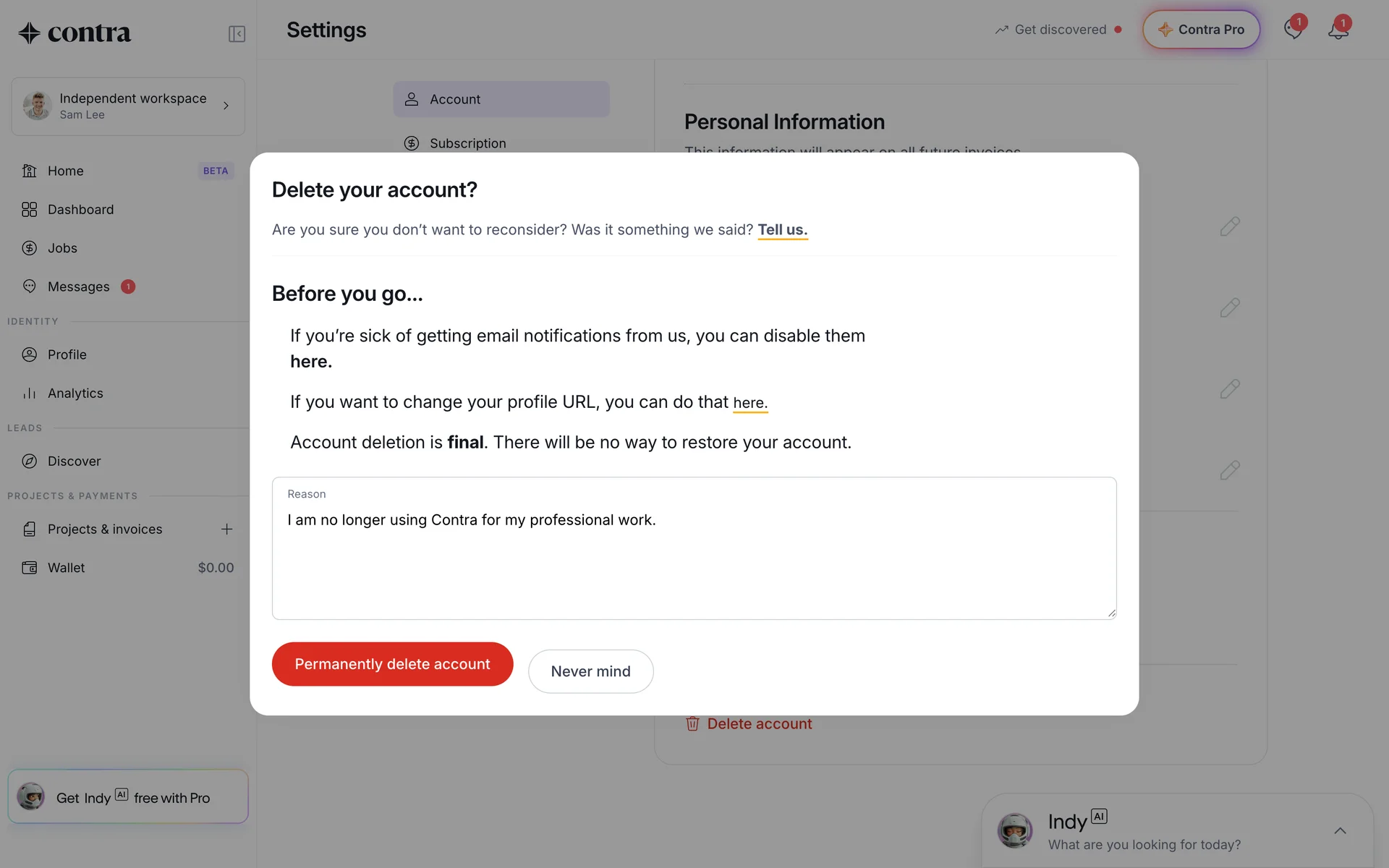Switch to the Subscription settings tab
1389x868 pixels.
click(467, 143)
